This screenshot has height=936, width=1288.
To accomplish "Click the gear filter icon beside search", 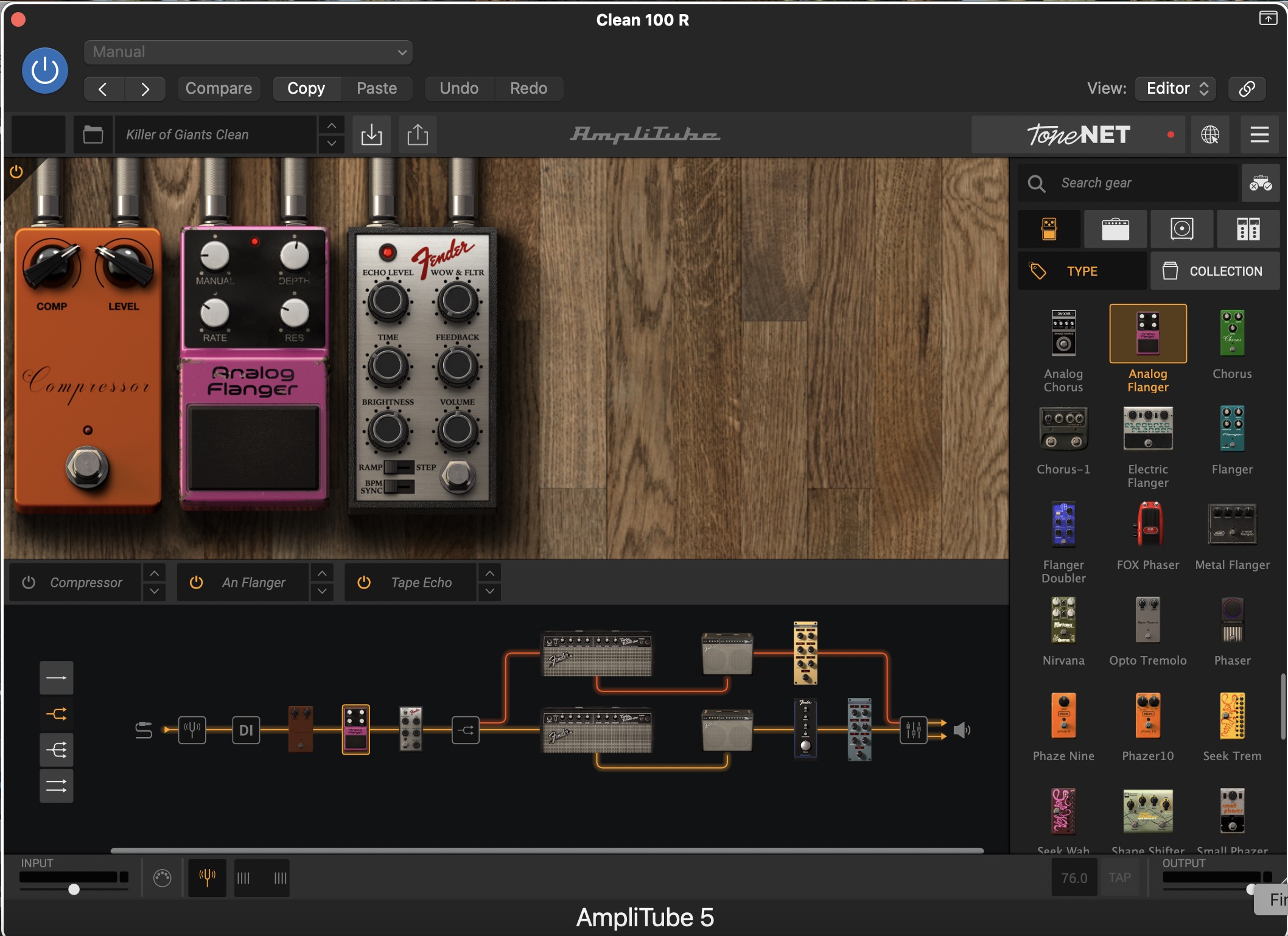I will click(1261, 183).
